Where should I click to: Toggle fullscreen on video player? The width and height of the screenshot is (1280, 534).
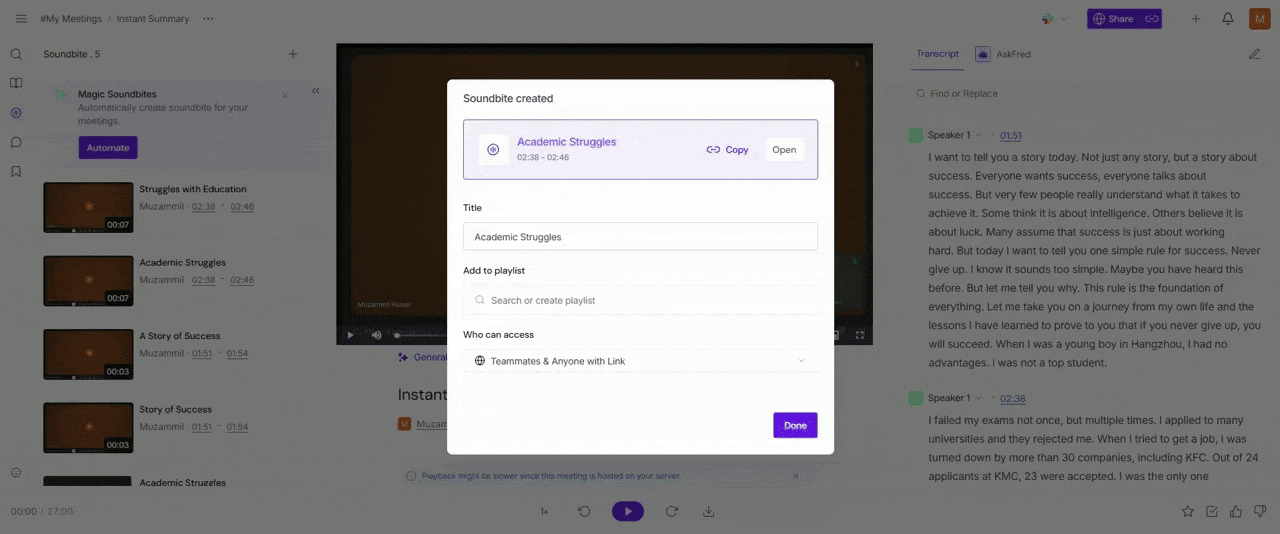click(859, 335)
